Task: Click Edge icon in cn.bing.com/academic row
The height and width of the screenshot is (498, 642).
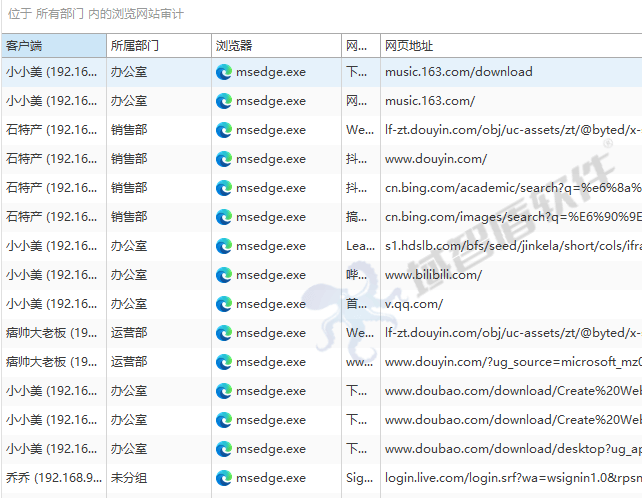Action: tap(224, 188)
